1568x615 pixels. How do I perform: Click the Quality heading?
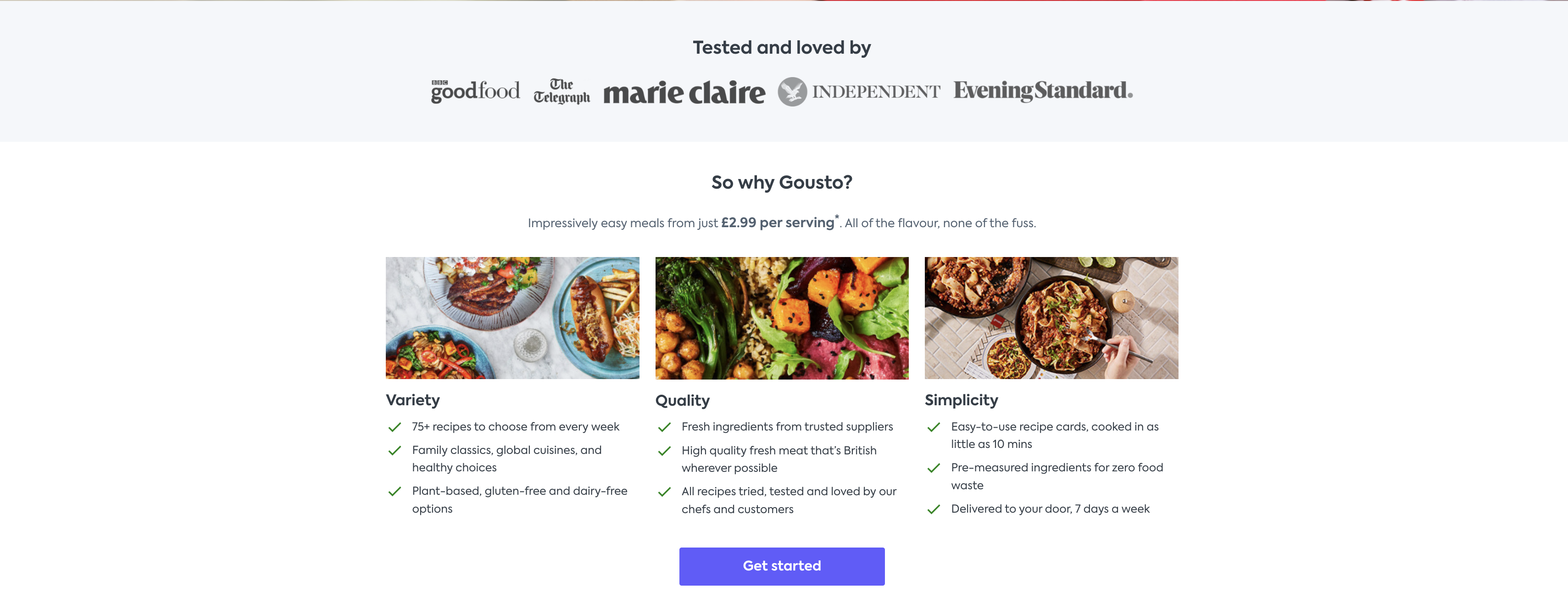[x=682, y=401]
